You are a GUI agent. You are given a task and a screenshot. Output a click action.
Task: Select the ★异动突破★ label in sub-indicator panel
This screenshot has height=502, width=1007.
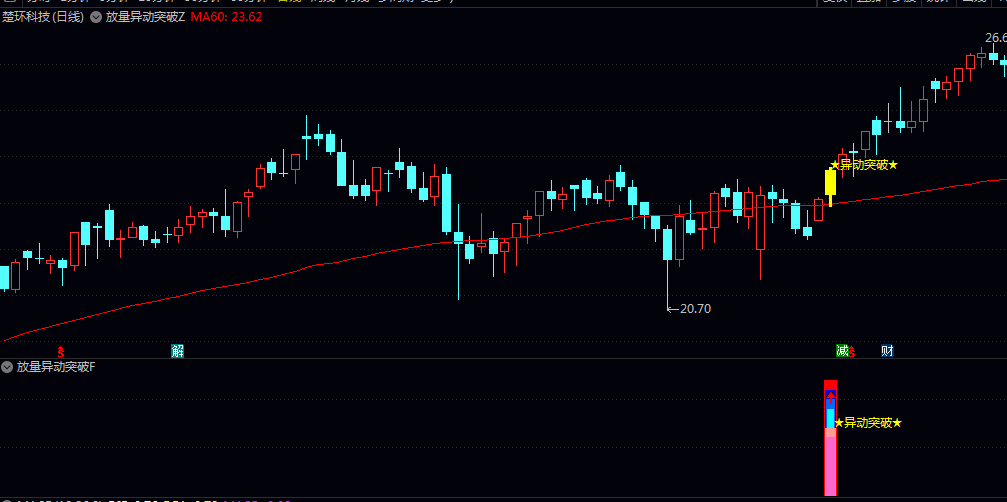coord(868,423)
